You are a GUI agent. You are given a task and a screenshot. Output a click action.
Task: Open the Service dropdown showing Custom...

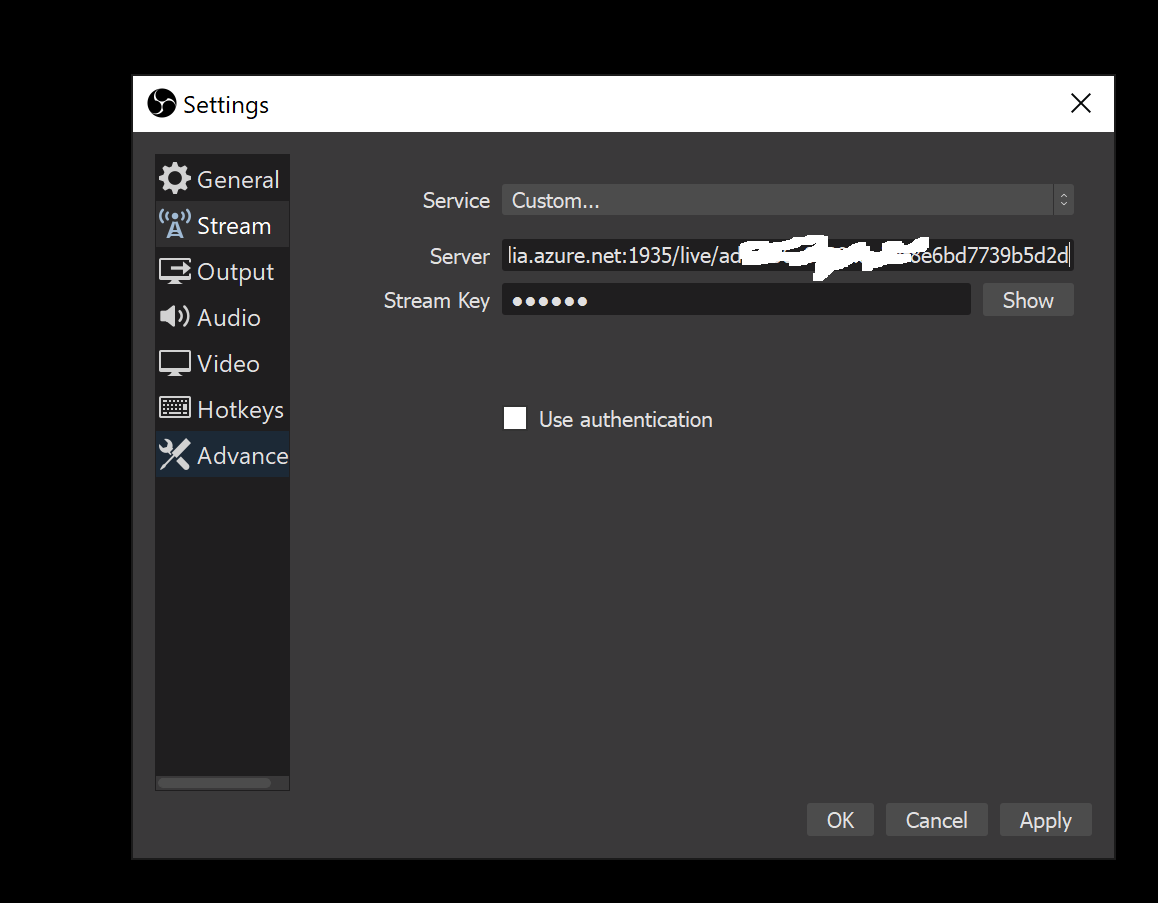pyautogui.click(x=777, y=200)
